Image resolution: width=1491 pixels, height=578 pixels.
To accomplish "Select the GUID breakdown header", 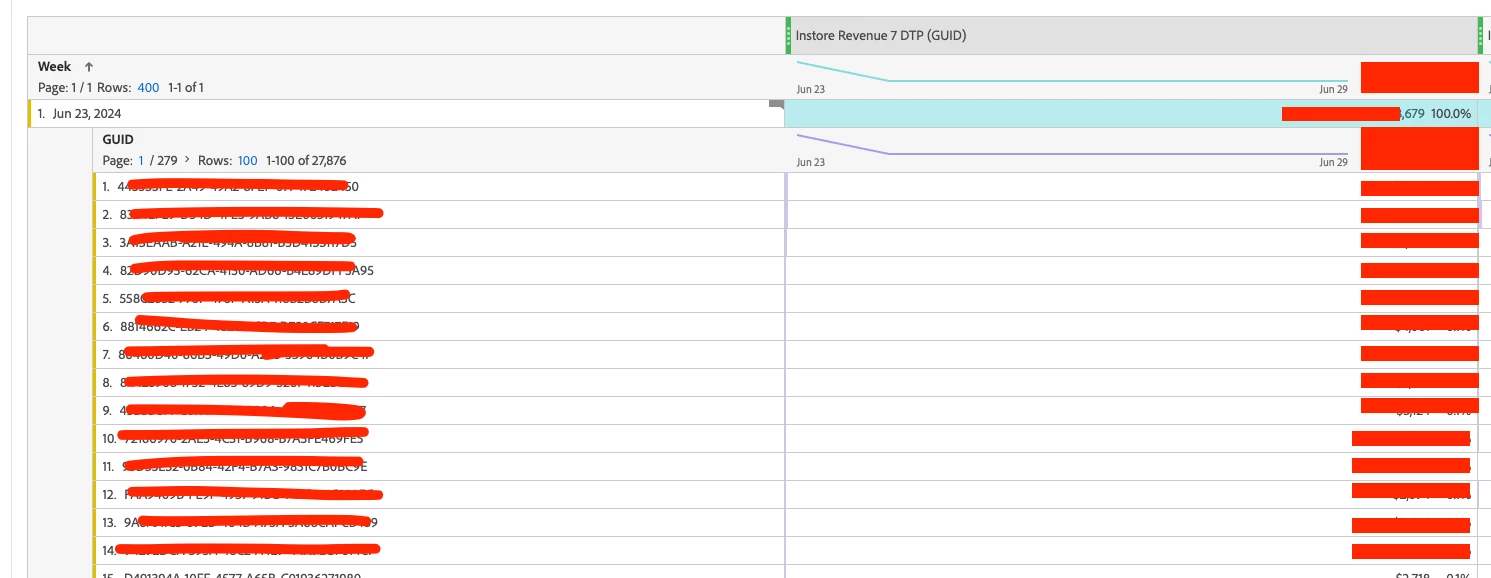I will (118, 140).
